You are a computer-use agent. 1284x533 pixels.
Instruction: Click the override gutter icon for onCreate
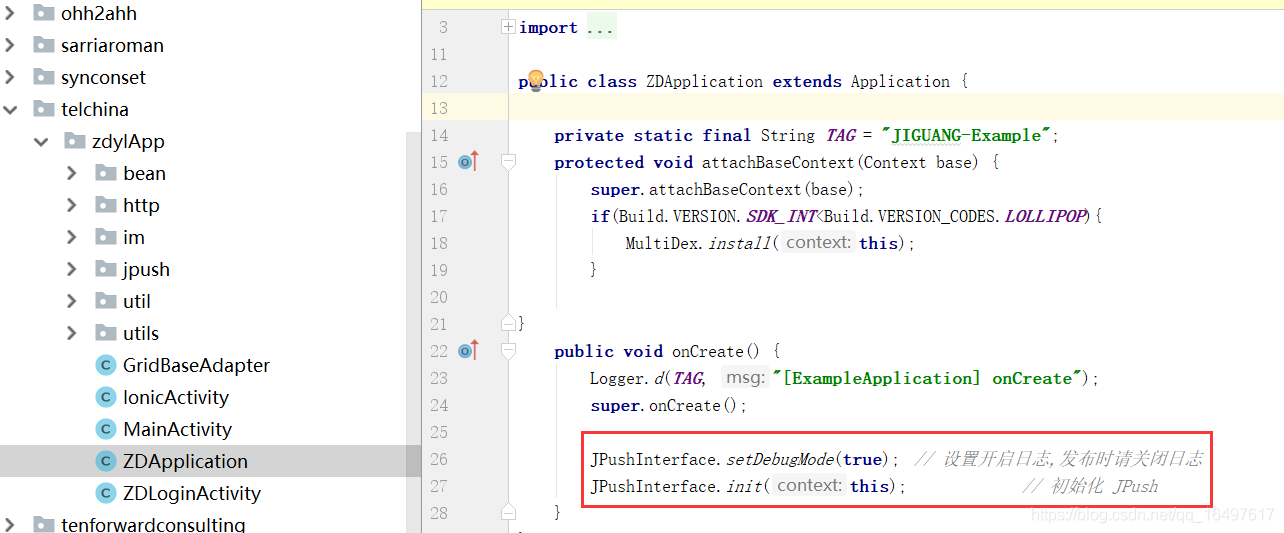469,350
